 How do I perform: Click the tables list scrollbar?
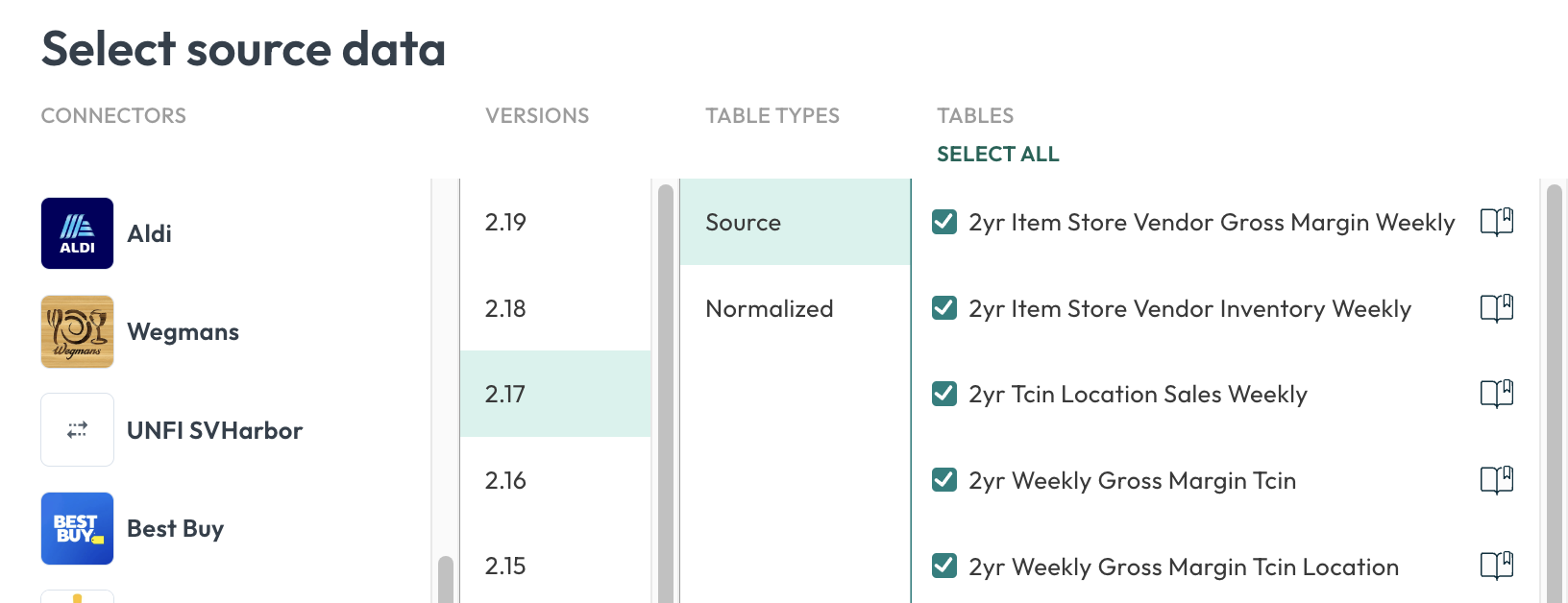tap(1555, 394)
